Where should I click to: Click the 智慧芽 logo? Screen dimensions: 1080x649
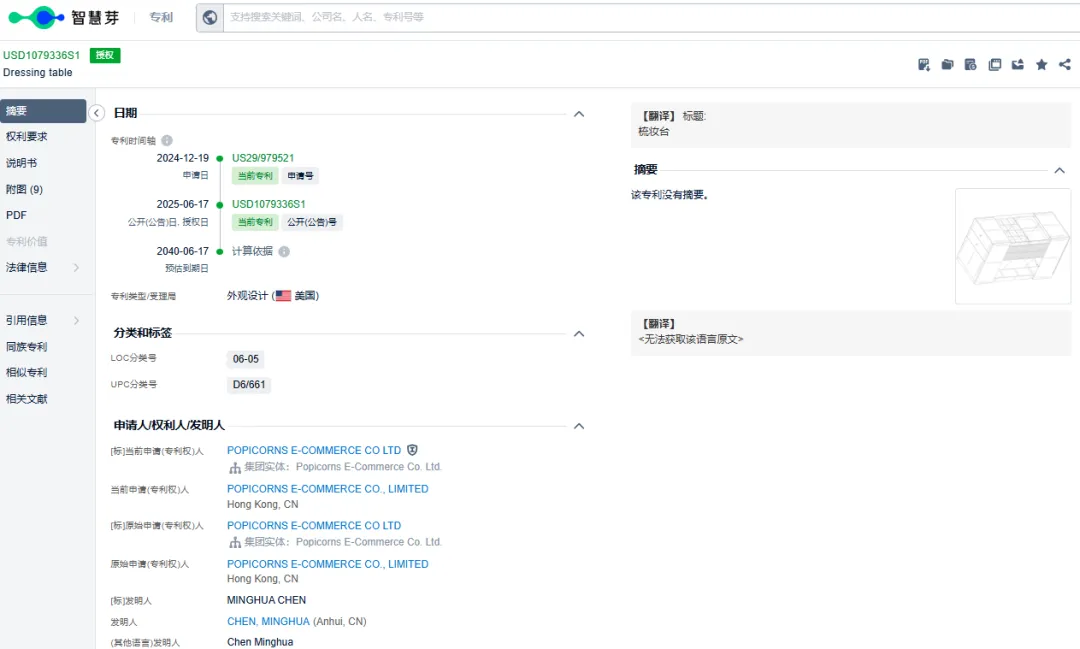click(64, 17)
